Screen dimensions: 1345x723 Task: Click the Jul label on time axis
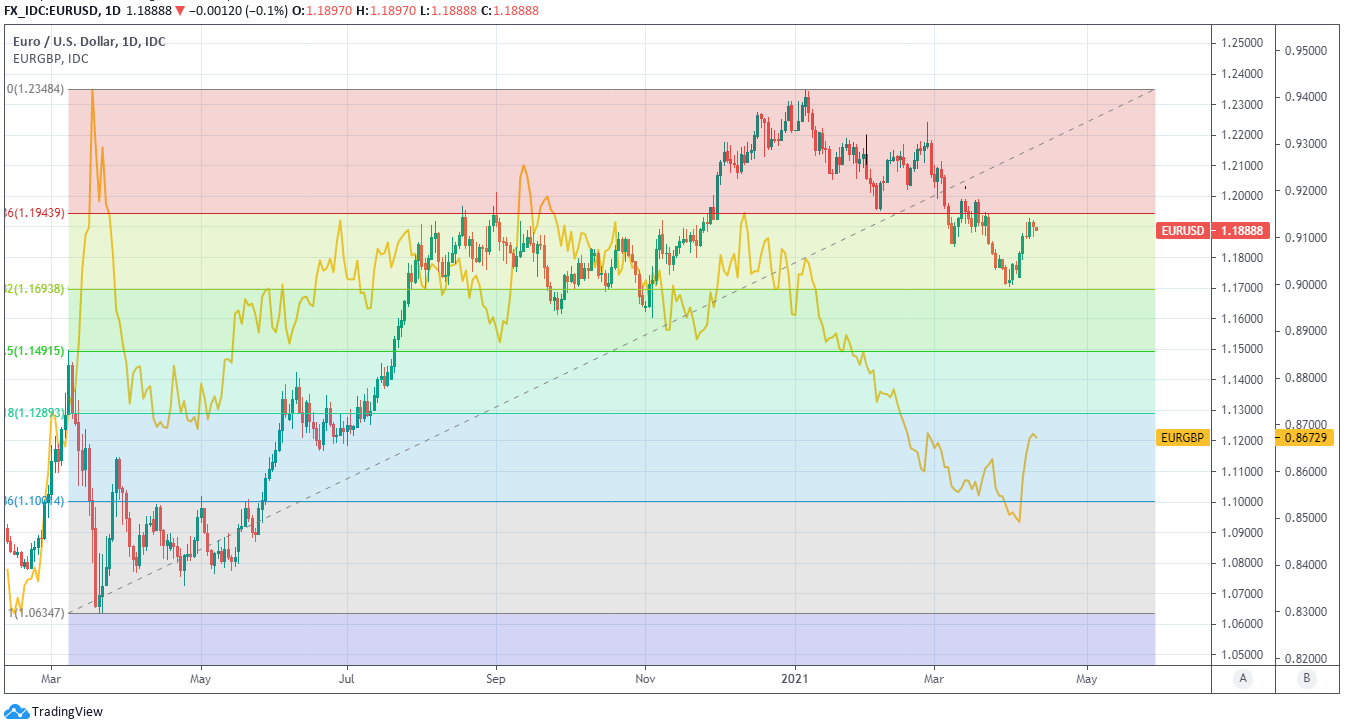(347, 678)
